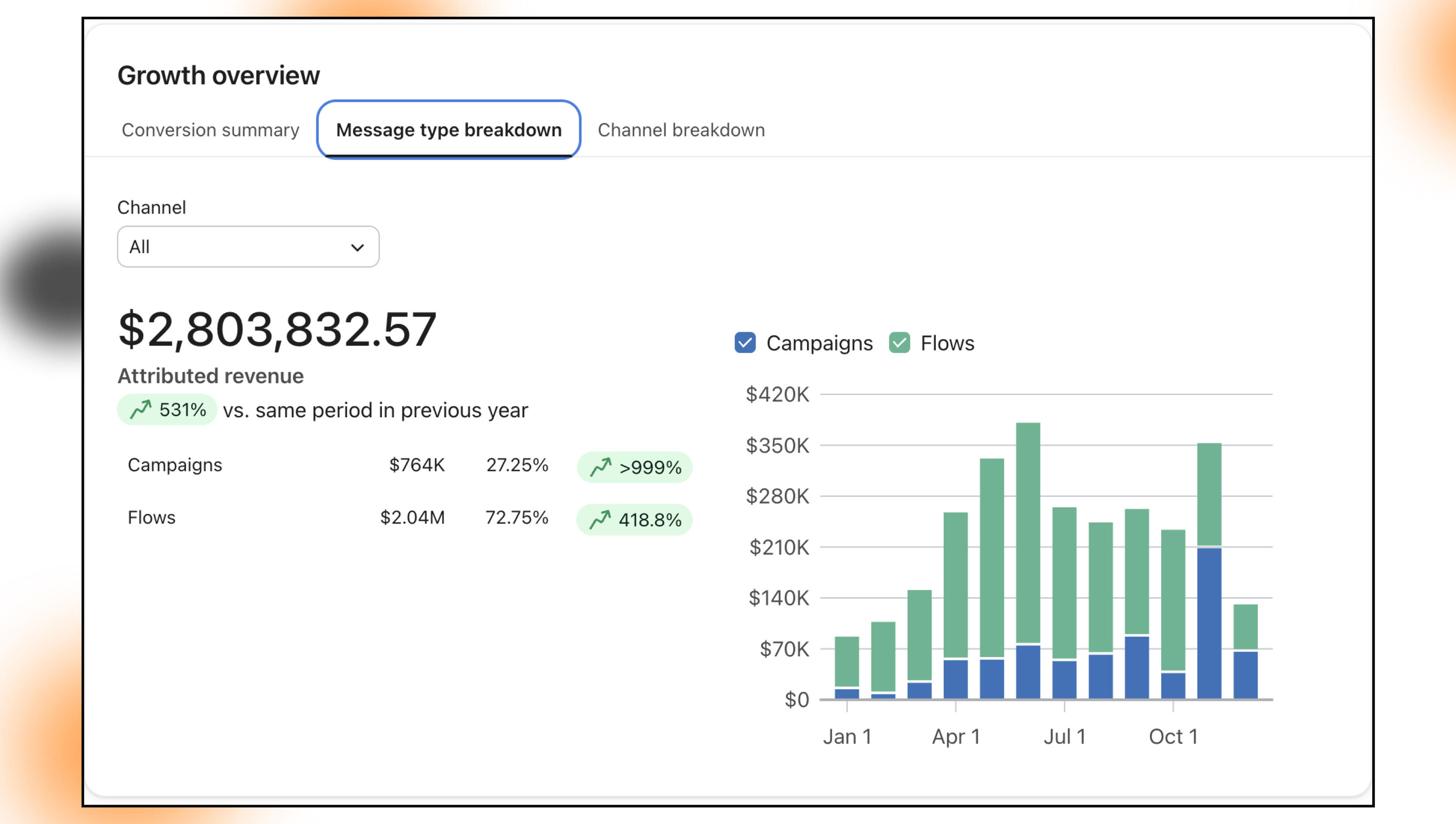This screenshot has width=1456, height=824.
Task: Uncheck the Campaigns legend checkbox
Action: (x=745, y=343)
